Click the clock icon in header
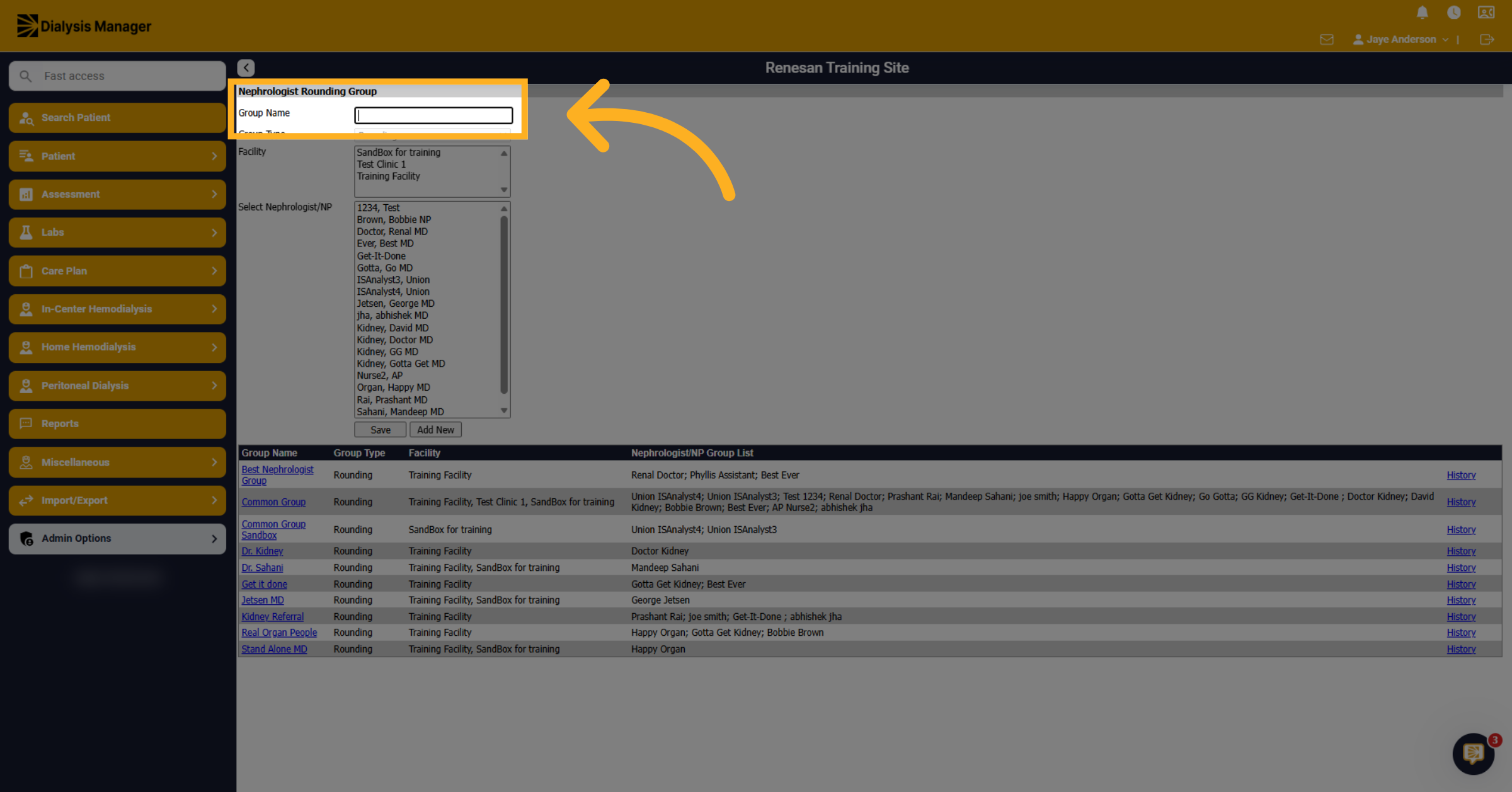Screen dimensions: 1512x792 pyautogui.click(x=1453, y=13)
